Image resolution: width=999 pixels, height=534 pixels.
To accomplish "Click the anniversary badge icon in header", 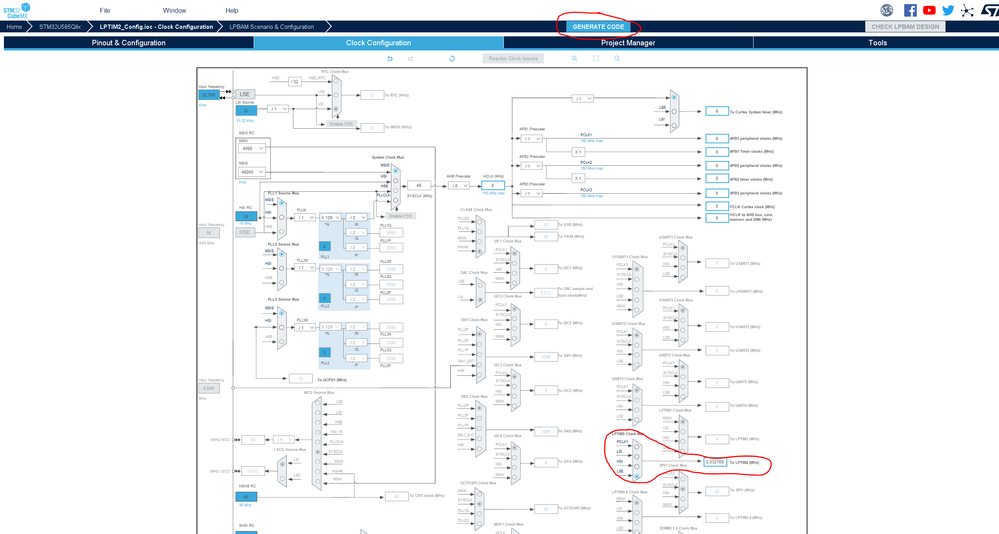I will point(887,10).
